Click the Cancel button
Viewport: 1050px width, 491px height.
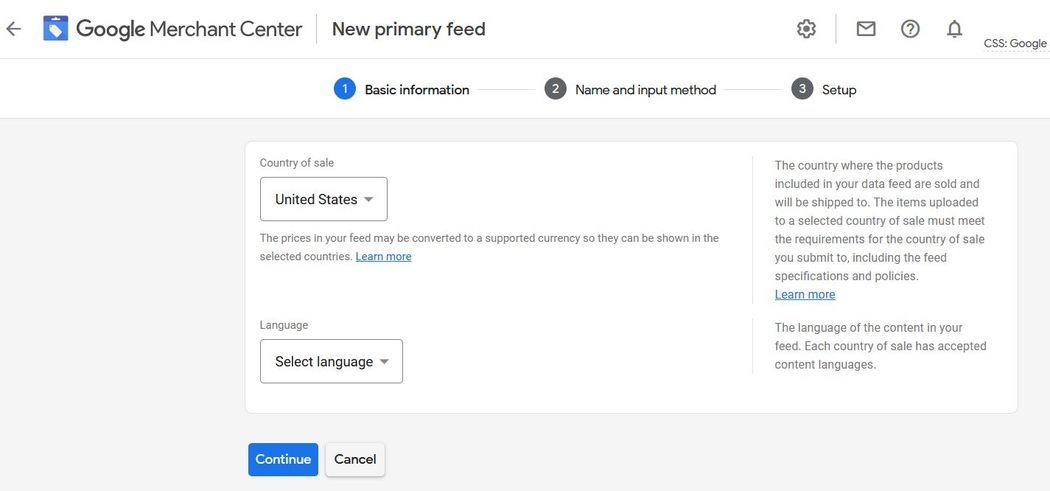point(355,459)
